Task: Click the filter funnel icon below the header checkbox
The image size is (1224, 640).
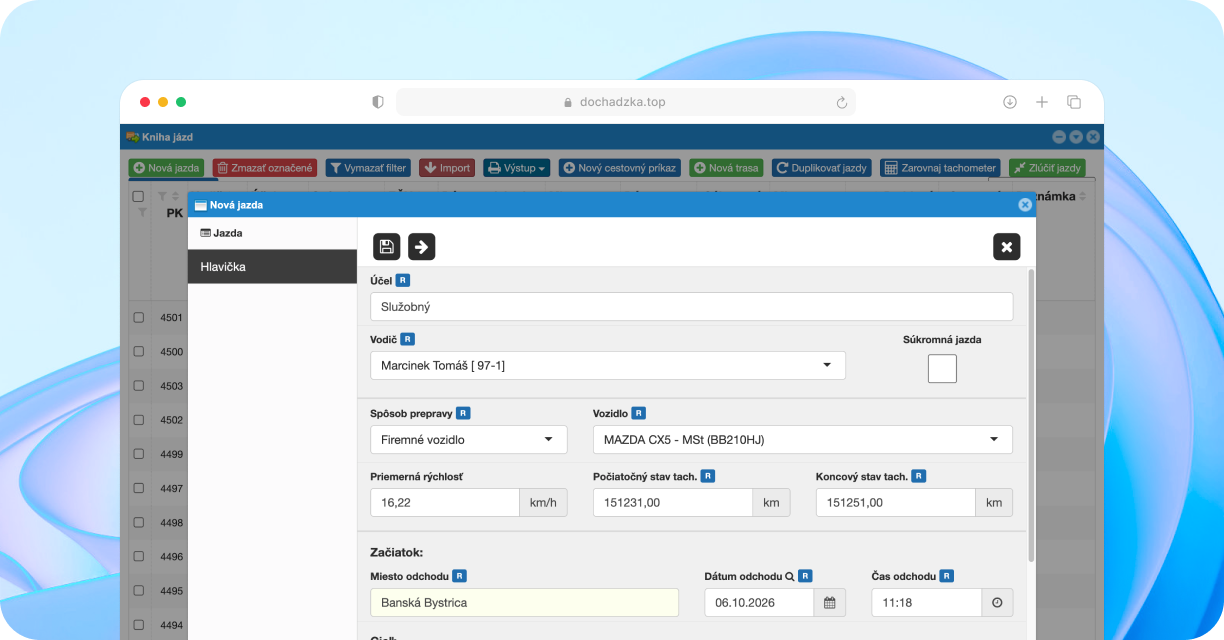Action: (142, 213)
